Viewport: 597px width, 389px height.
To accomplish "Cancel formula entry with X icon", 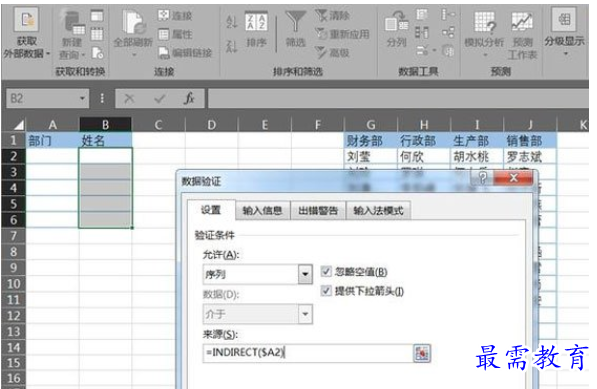I will [x=129, y=99].
